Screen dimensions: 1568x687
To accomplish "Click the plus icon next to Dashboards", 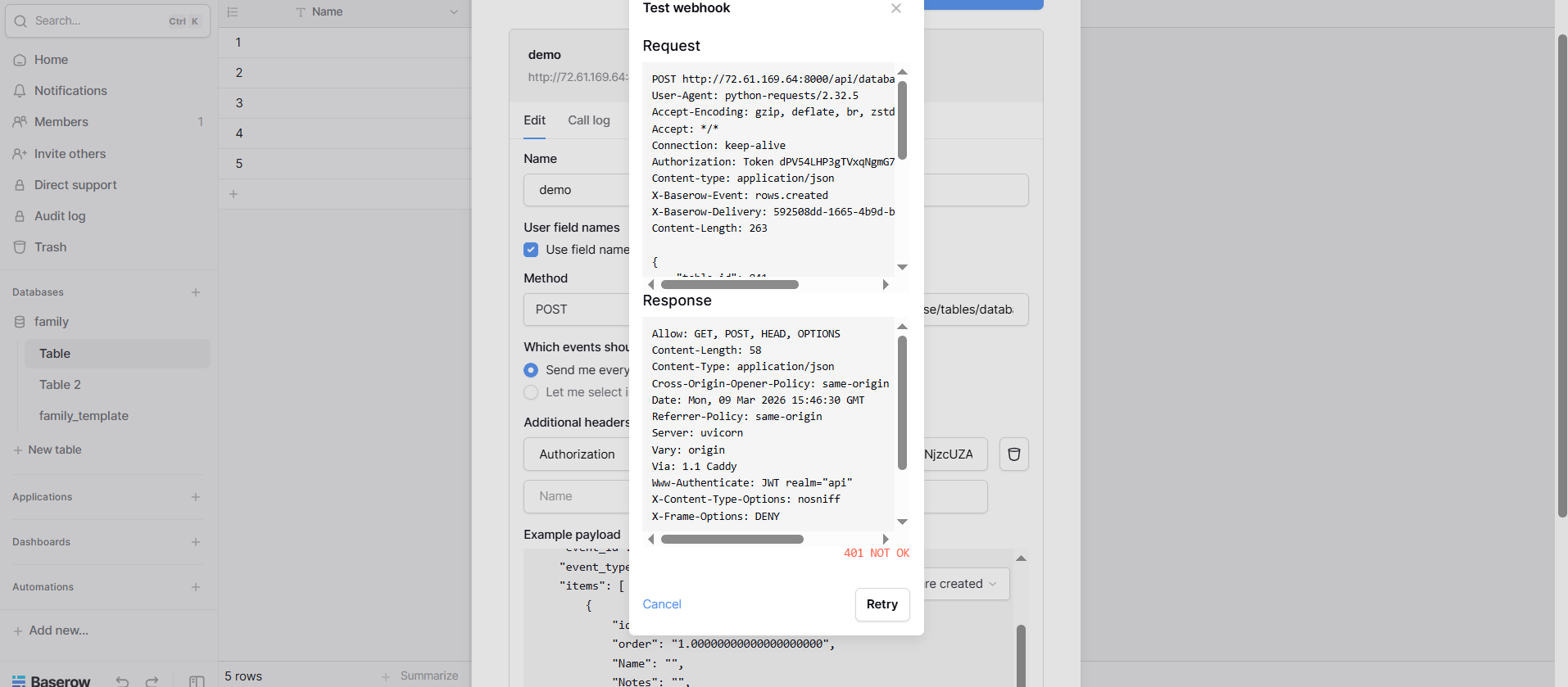I will coord(196,542).
